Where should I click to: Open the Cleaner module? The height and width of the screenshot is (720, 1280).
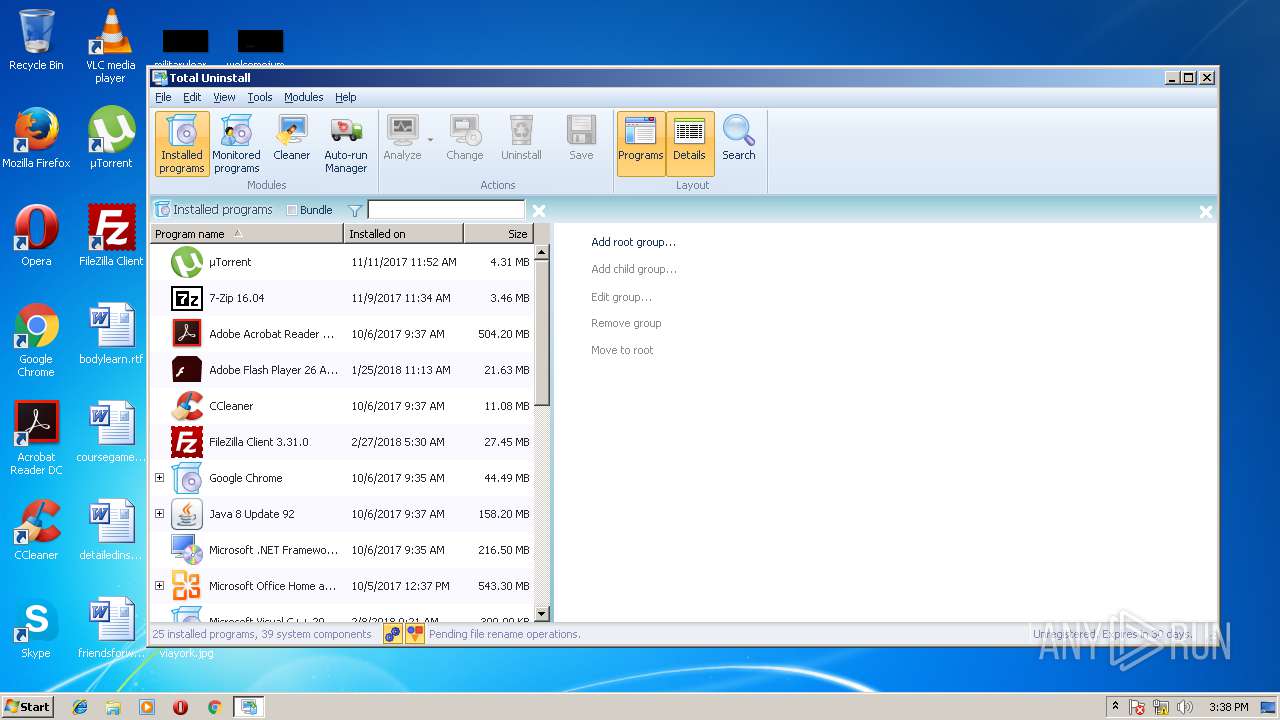pyautogui.click(x=291, y=138)
